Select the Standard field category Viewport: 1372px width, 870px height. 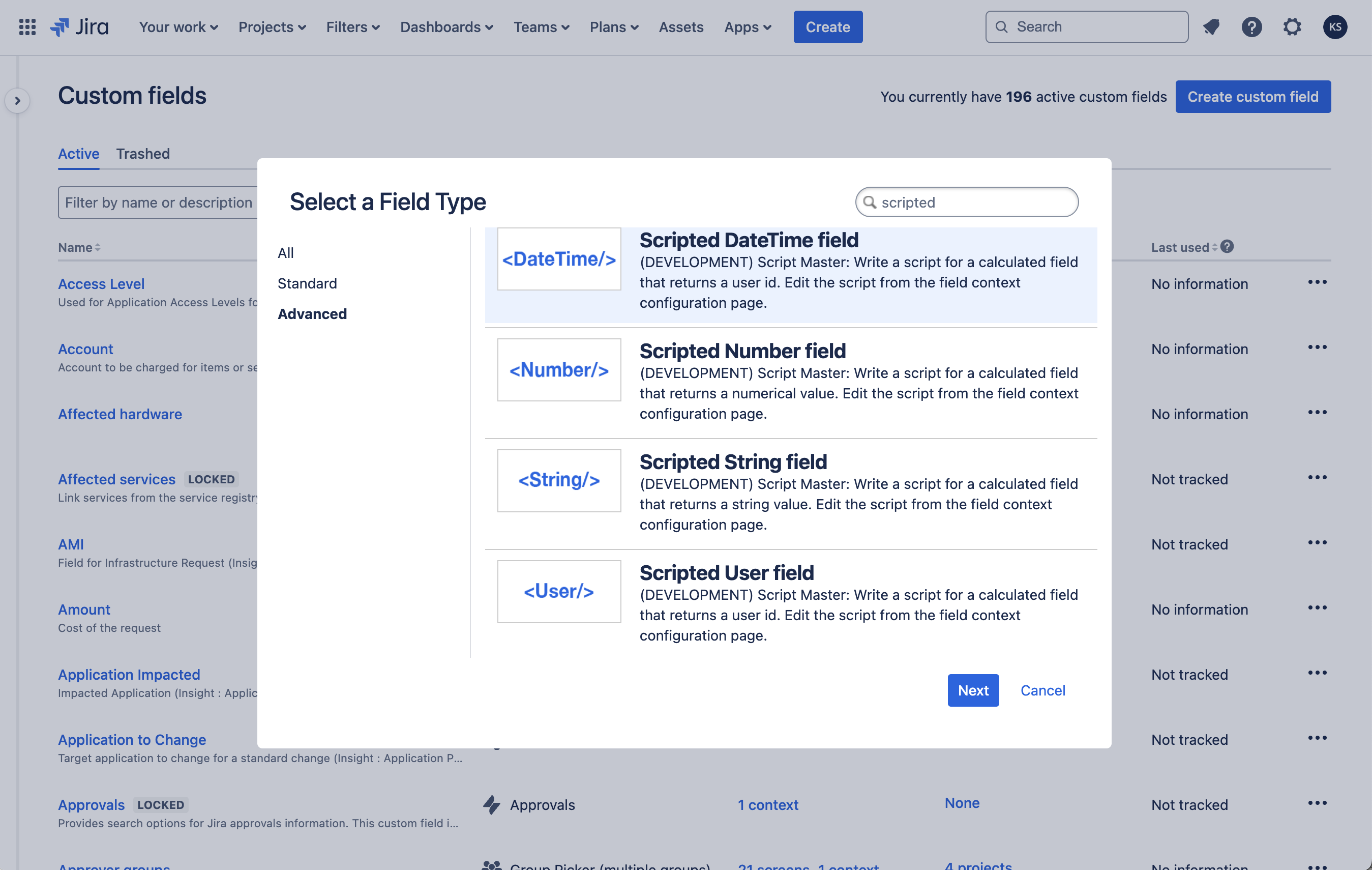tap(307, 283)
